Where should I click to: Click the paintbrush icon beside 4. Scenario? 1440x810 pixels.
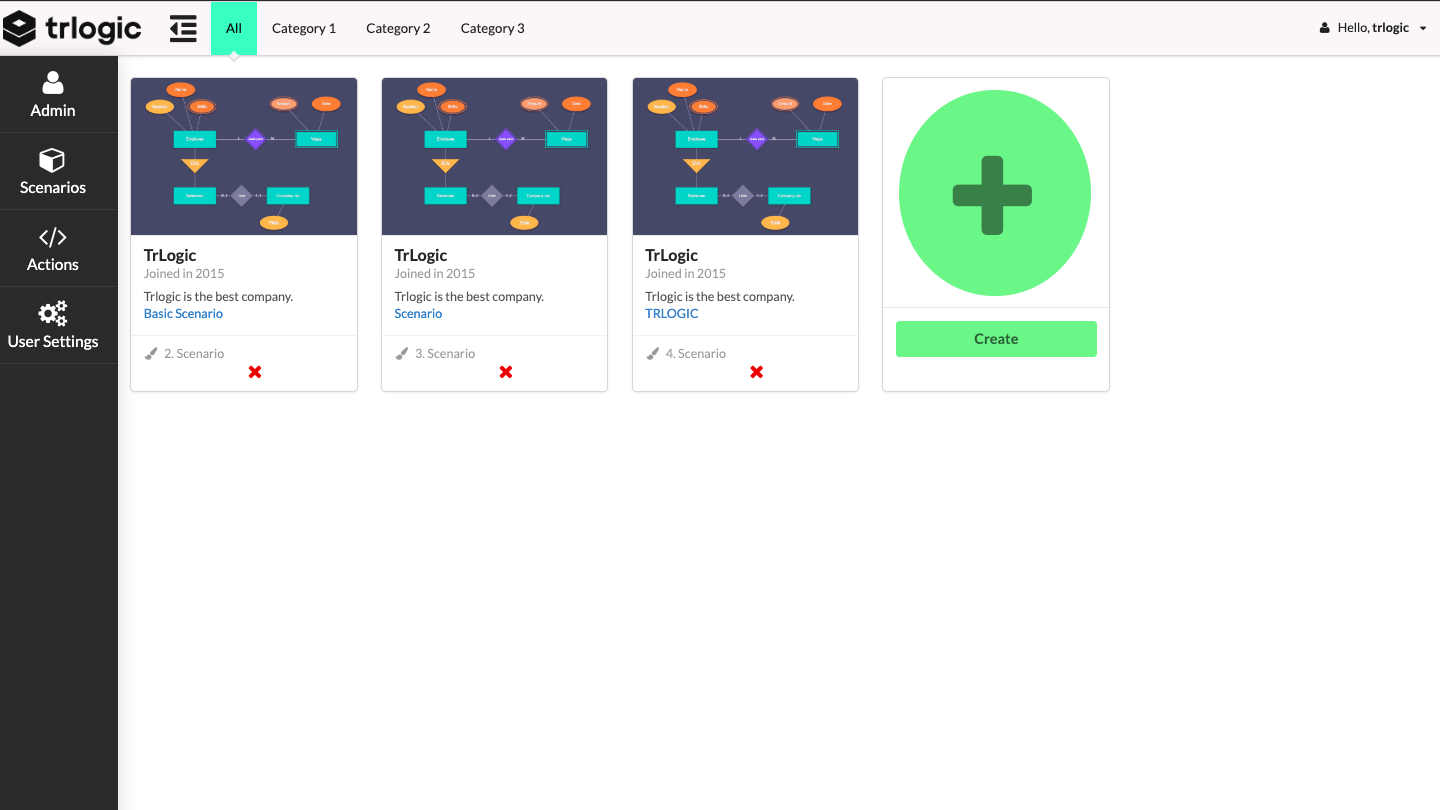(x=653, y=353)
